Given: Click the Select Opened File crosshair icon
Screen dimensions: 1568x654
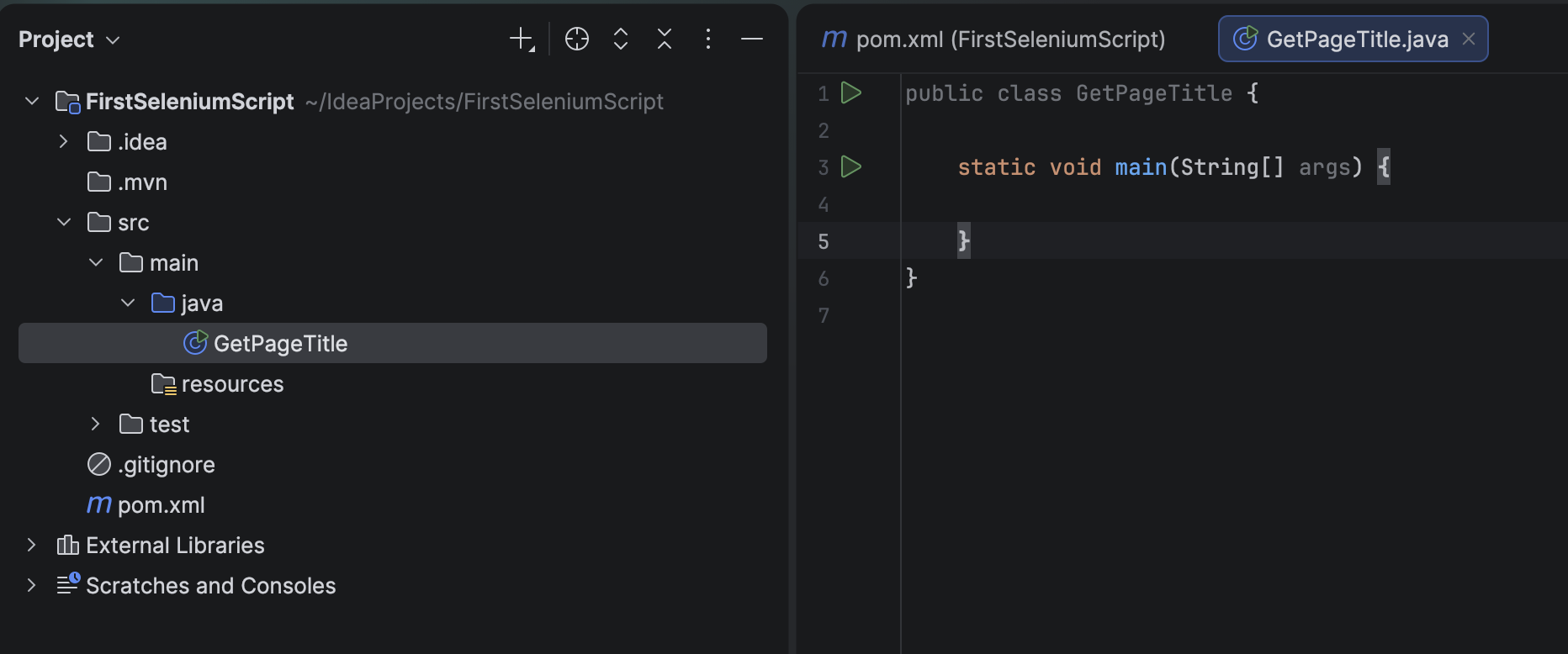Looking at the screenshot, I should point(577,39).
